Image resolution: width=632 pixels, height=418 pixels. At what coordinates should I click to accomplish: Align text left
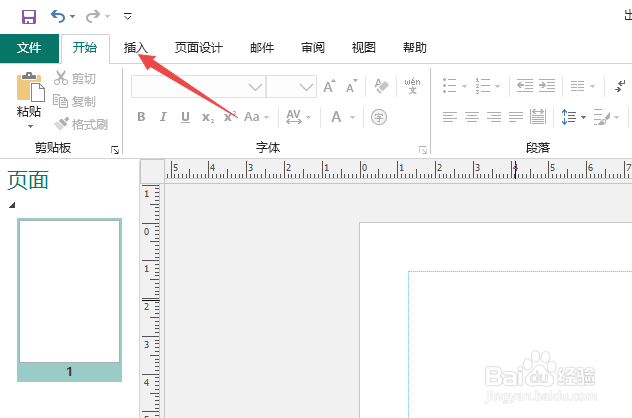click(x=450, y=117)
